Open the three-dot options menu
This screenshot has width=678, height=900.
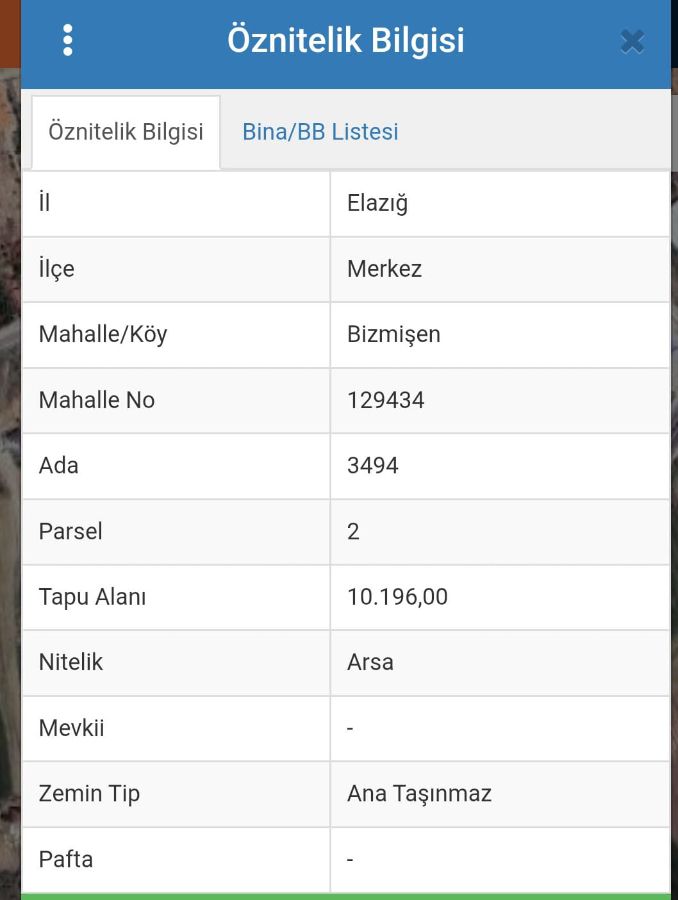(68, 40)
